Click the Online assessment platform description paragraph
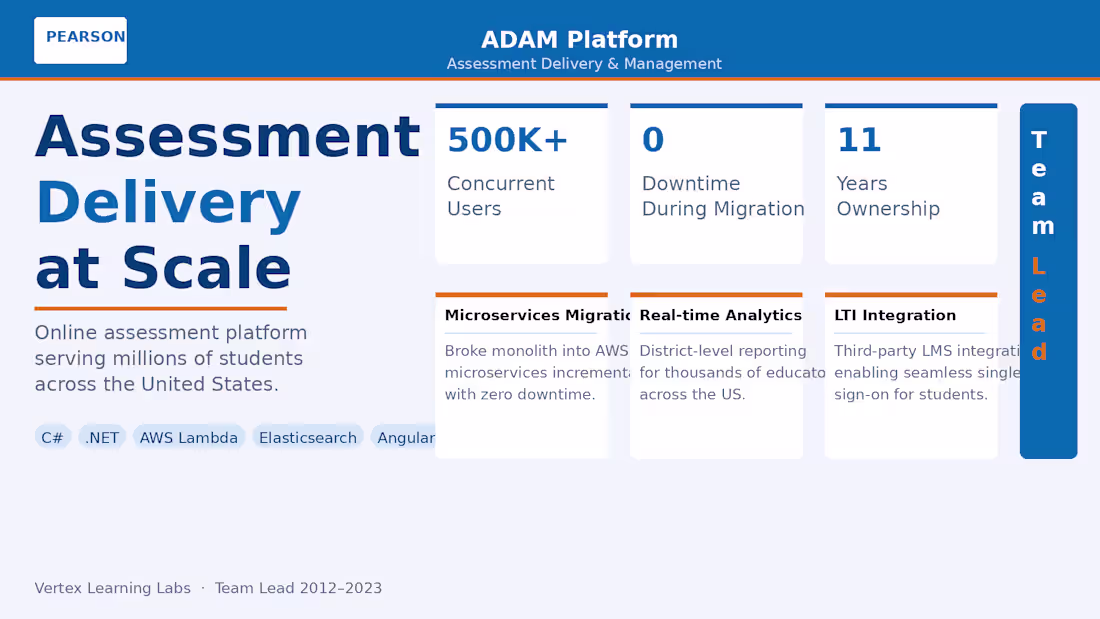This screenshot has width=1100, height=619. tap(171, 359)
